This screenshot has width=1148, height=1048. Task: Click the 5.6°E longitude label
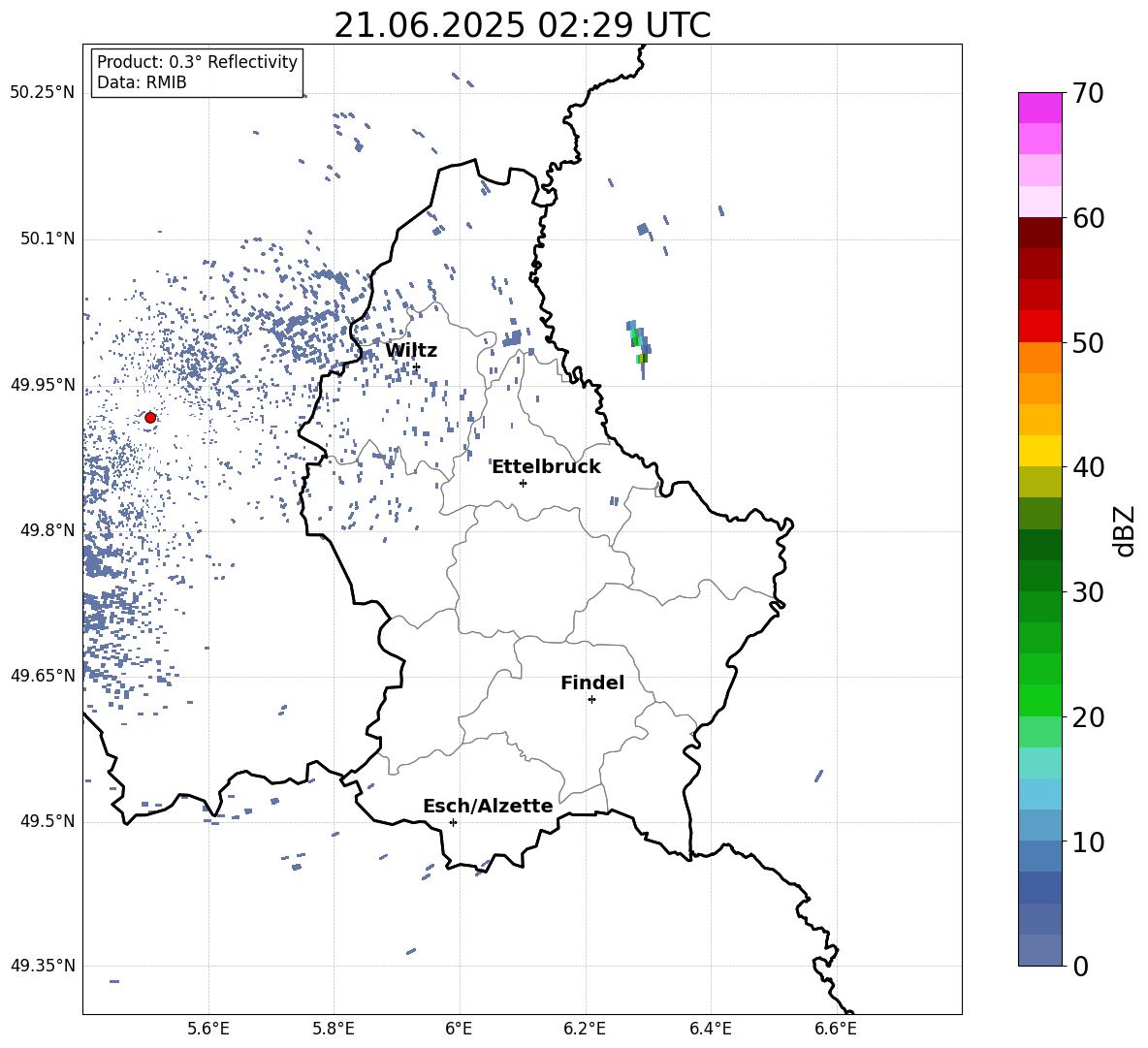pos(208,1029)
